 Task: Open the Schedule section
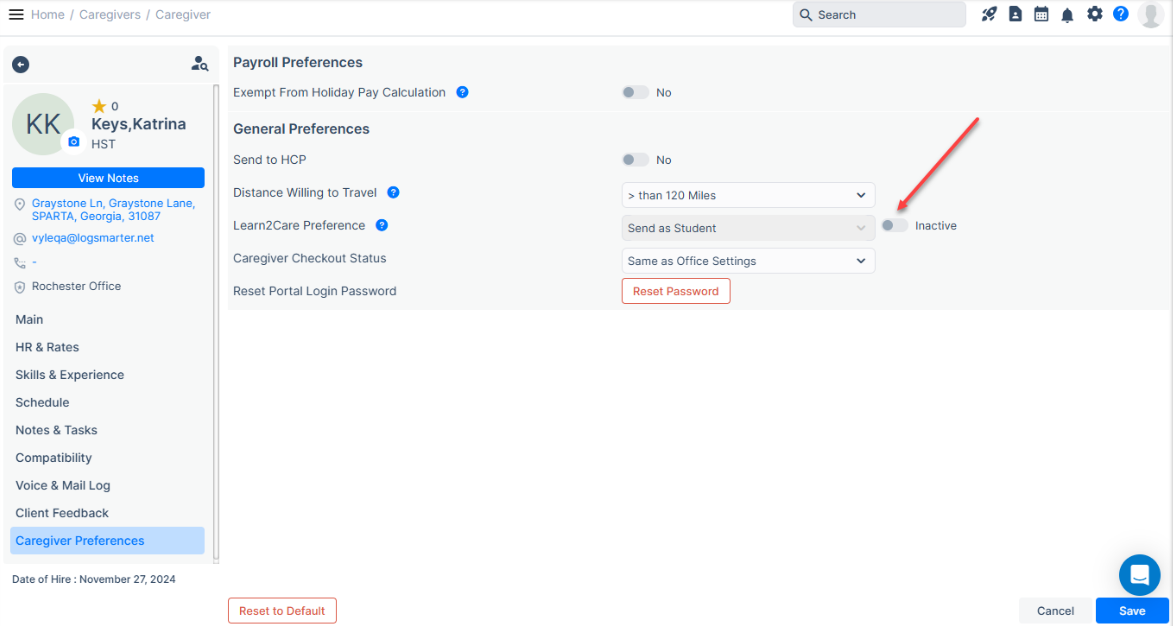(x=42, y=402)
